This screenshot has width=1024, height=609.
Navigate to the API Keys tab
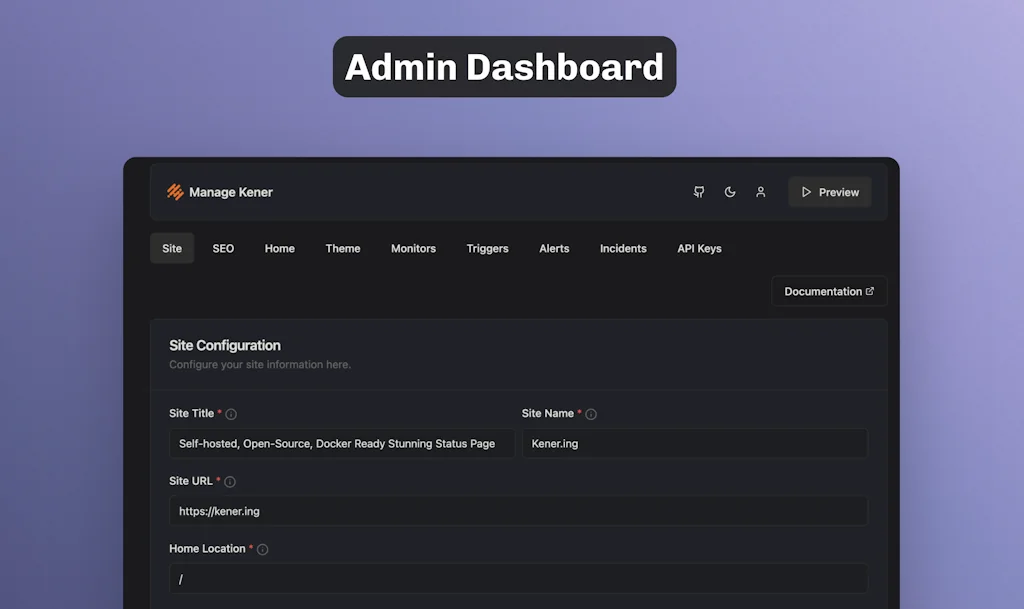pos(699,248)
